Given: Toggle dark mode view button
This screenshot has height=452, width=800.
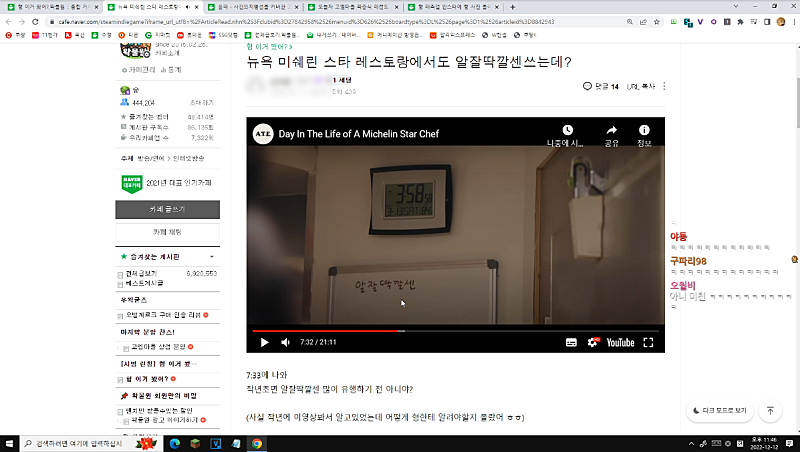Looking at the screenshot, I should point(719,410).
